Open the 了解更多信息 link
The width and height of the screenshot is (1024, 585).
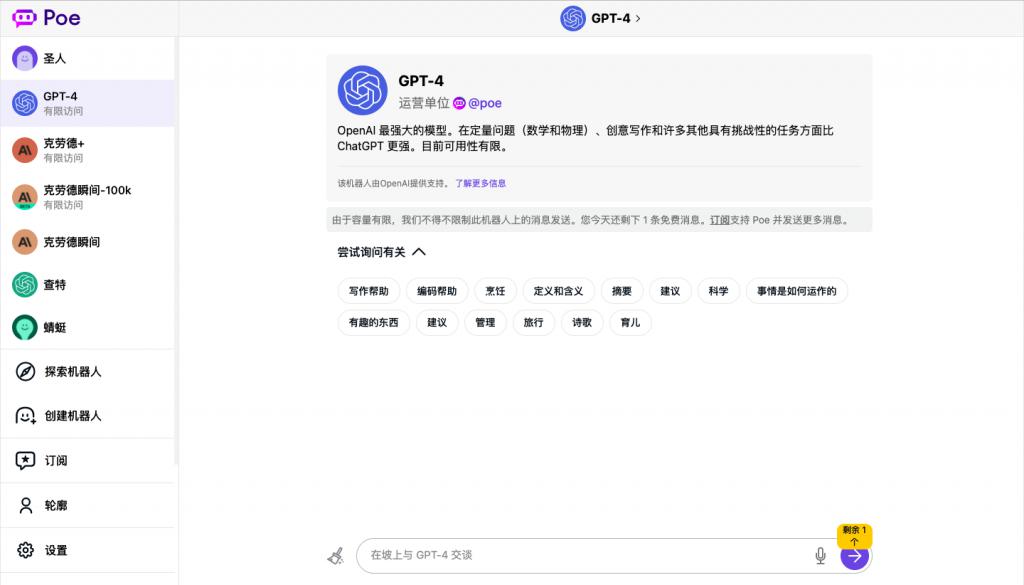click(481, 183)
